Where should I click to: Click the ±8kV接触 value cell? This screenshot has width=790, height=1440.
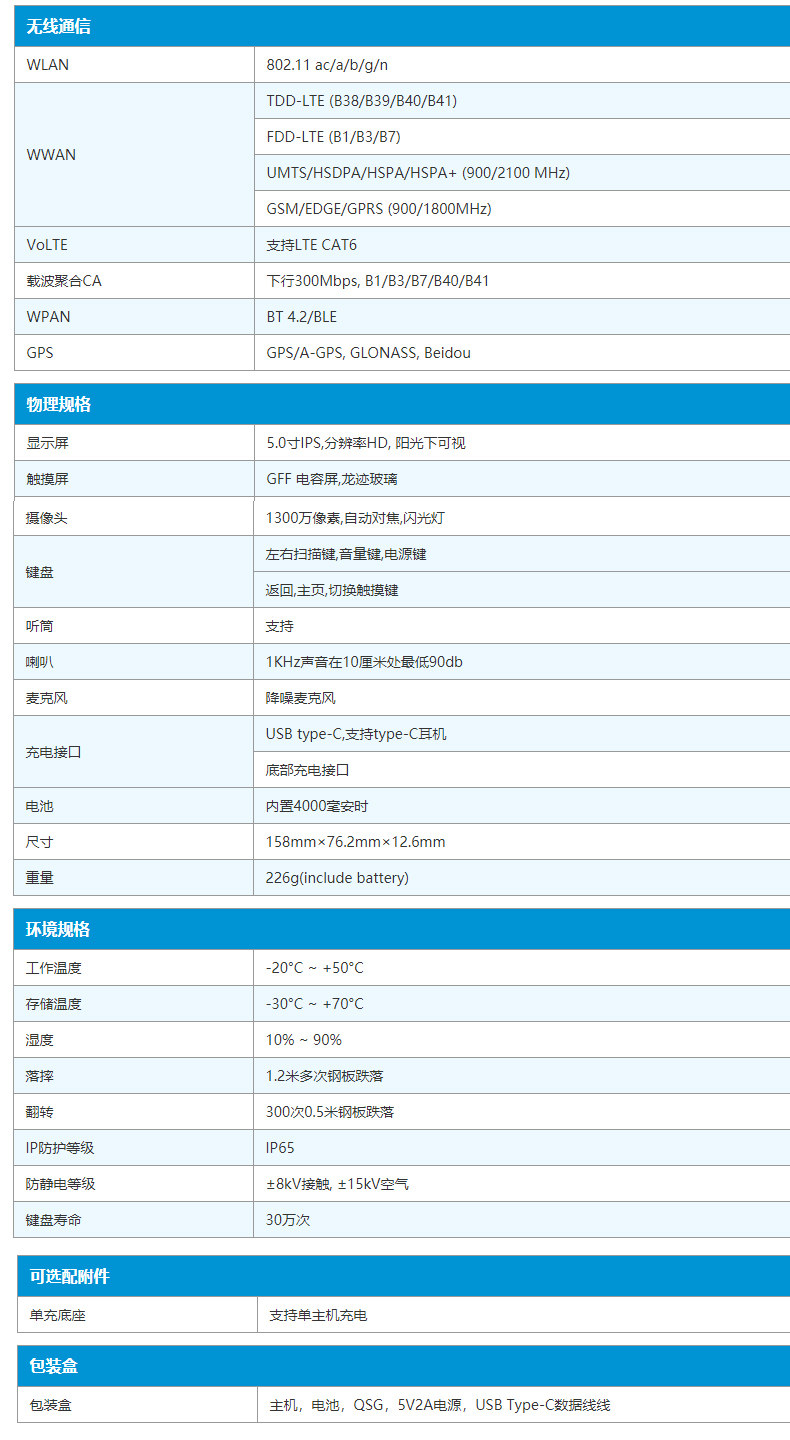[522, 1184]
